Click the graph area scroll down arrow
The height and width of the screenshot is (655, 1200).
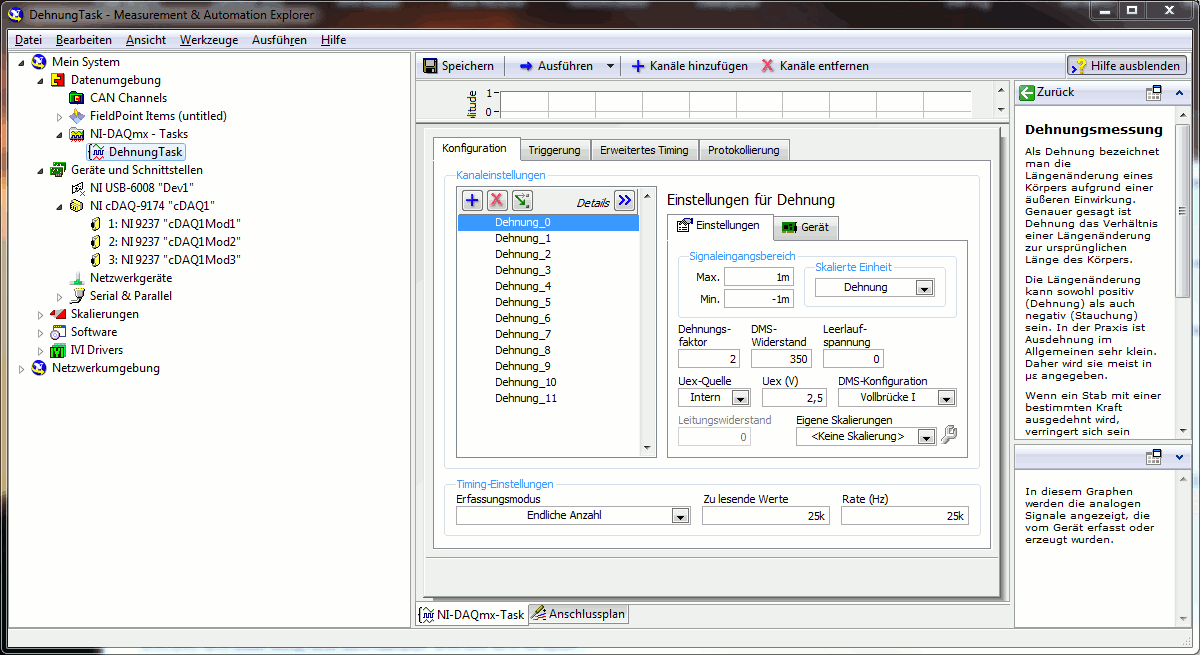1001,109
